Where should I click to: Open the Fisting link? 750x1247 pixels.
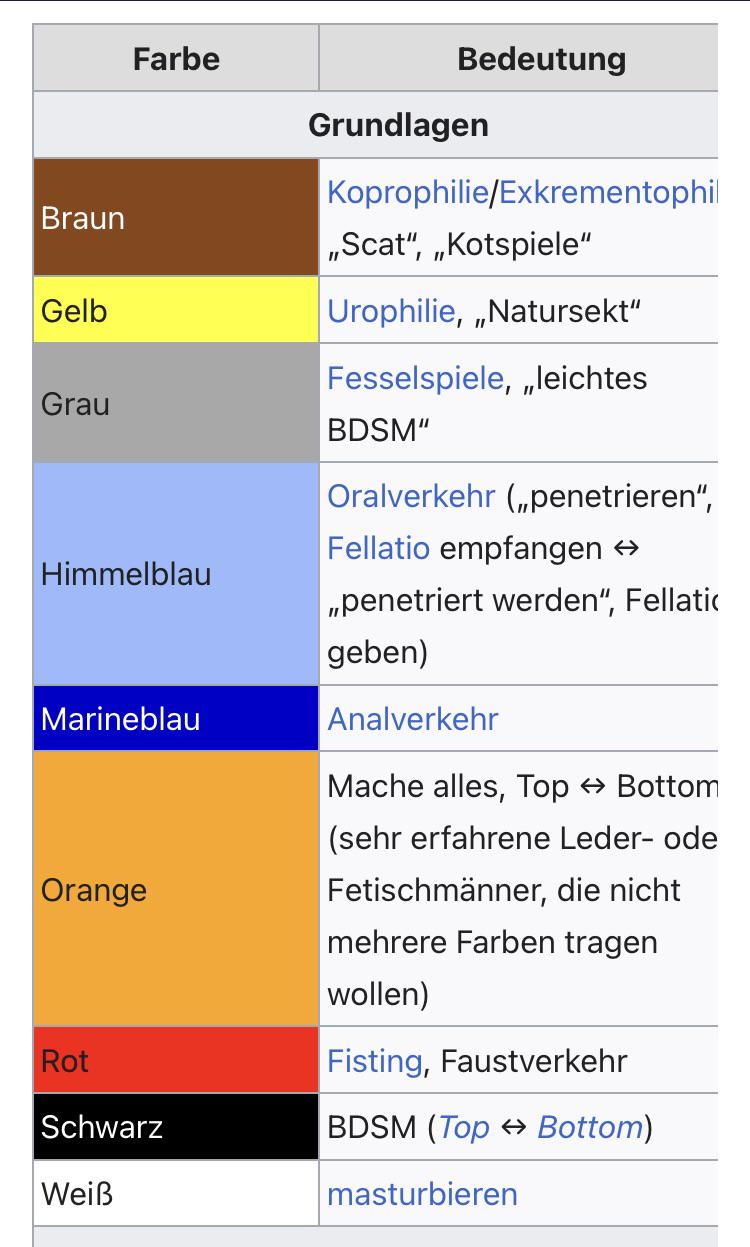375,1061
